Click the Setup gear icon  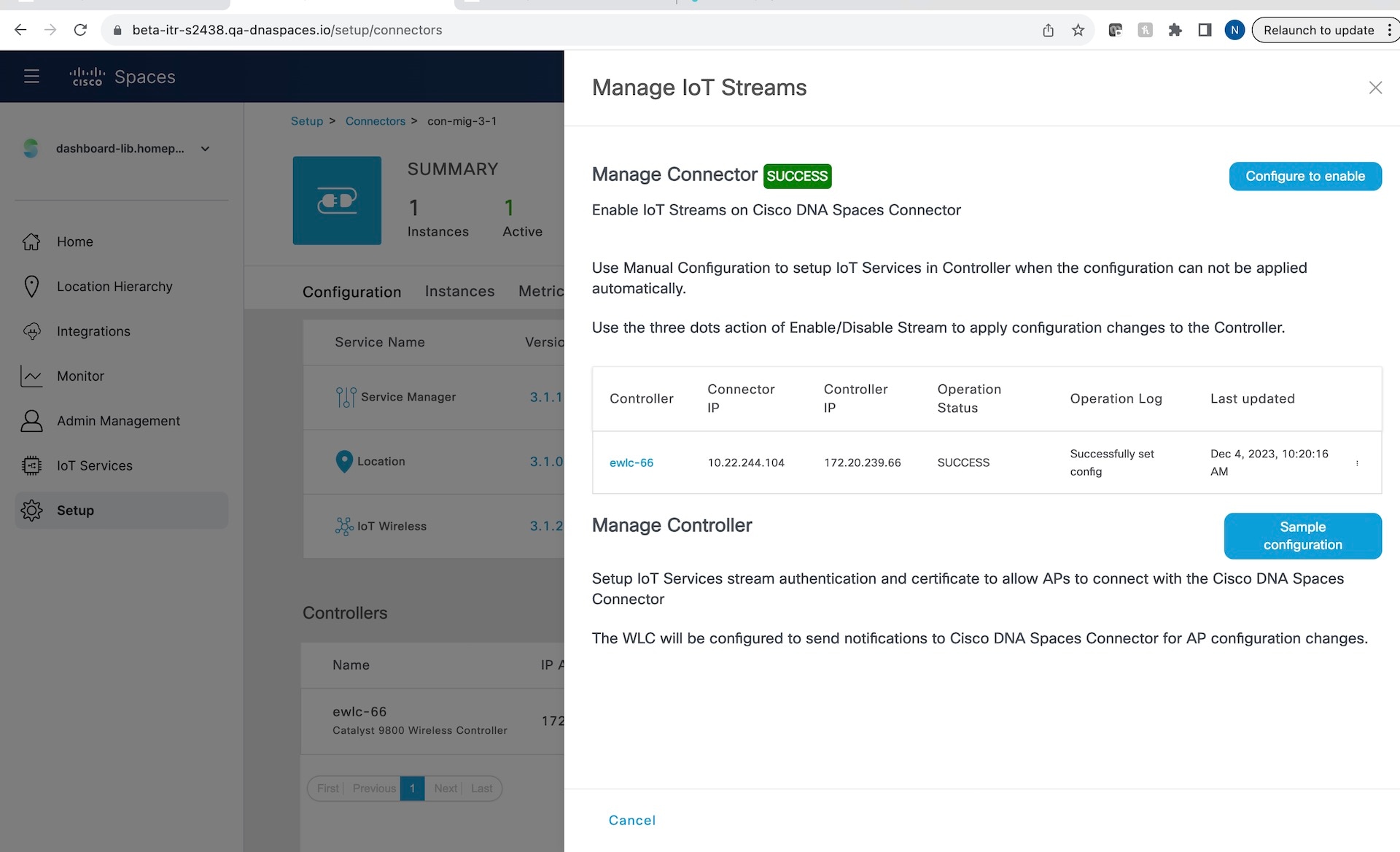pos(31,511)
